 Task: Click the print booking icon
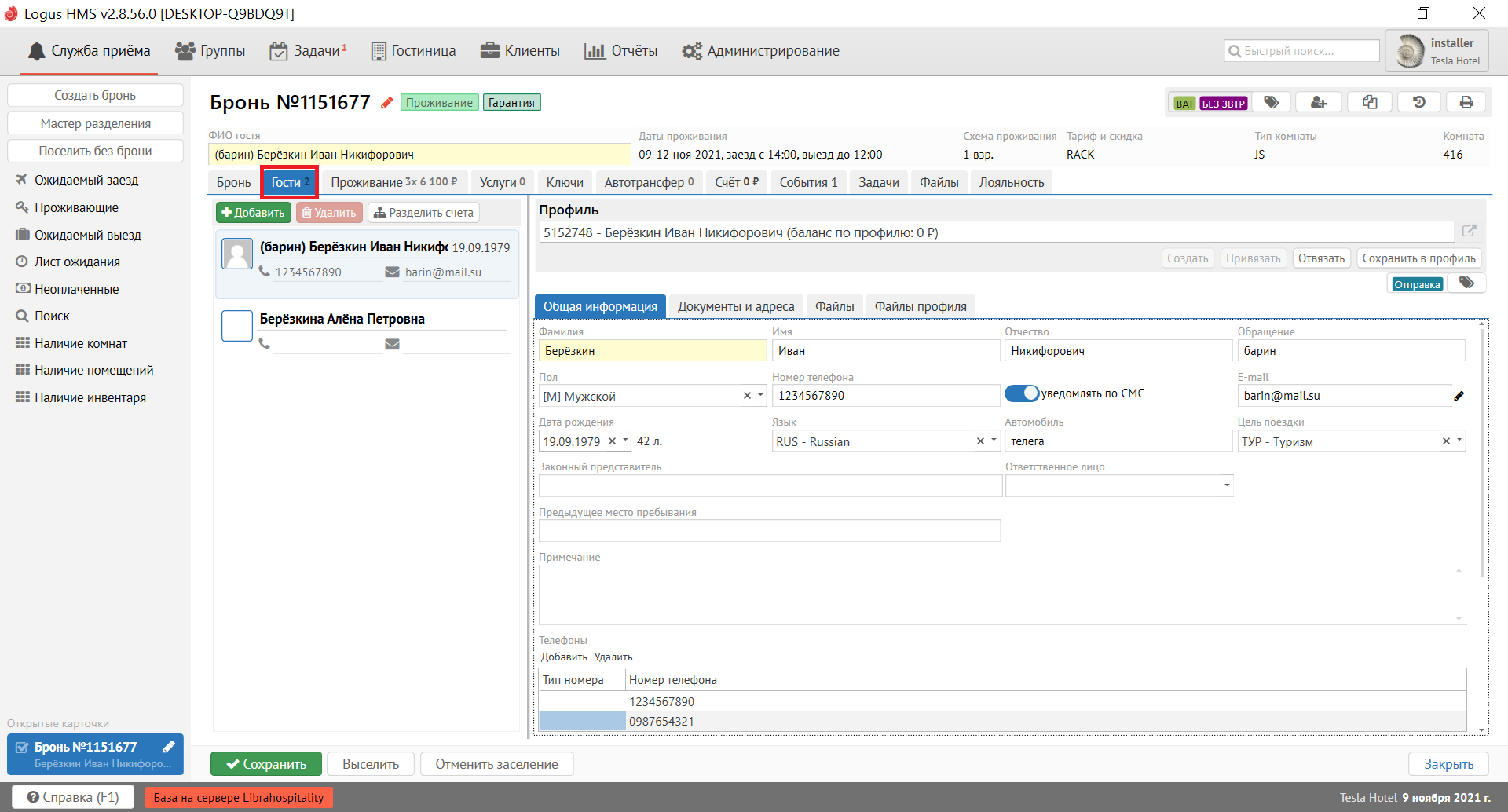pos(1466,102)
